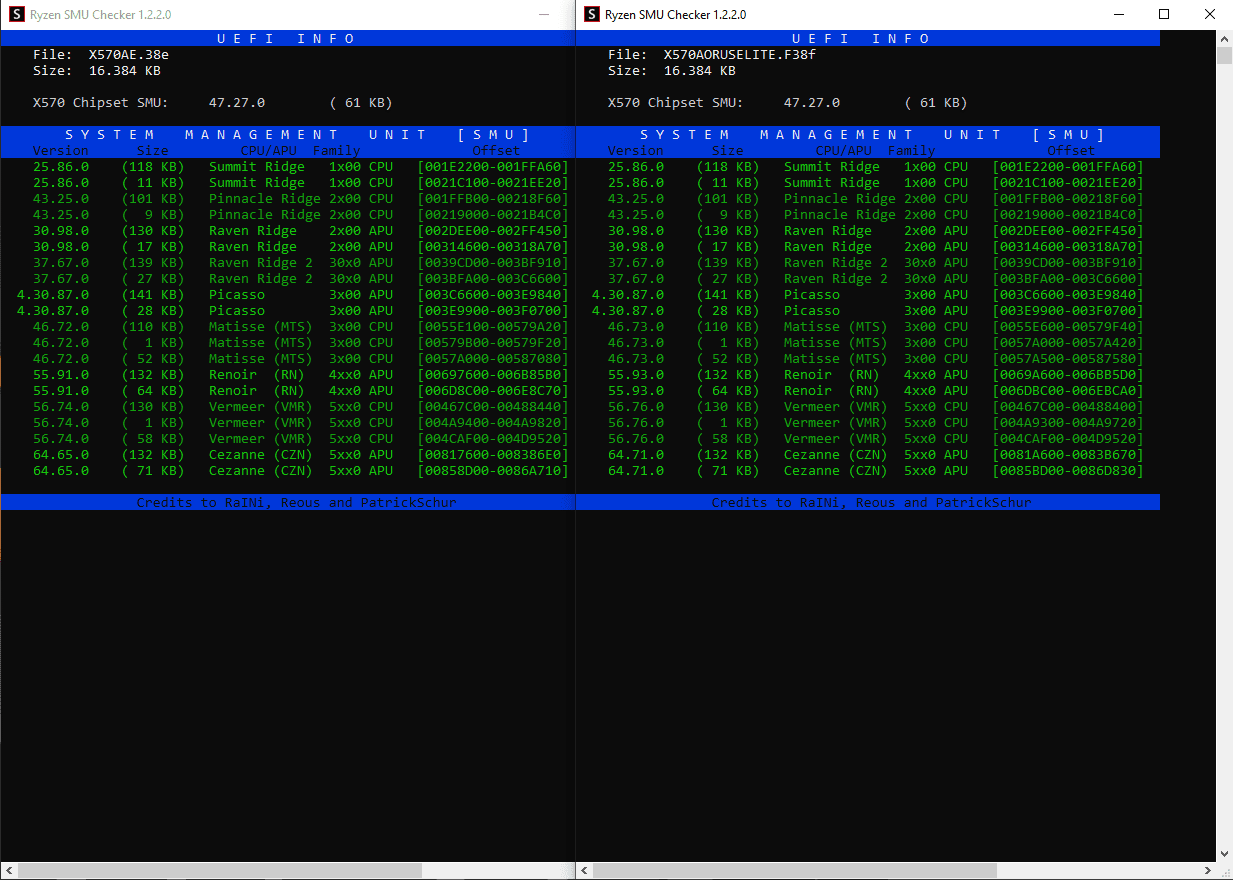Close the right Ryzen SMU Checker window
The image size is (1233, 880).
click(1210, 15)
